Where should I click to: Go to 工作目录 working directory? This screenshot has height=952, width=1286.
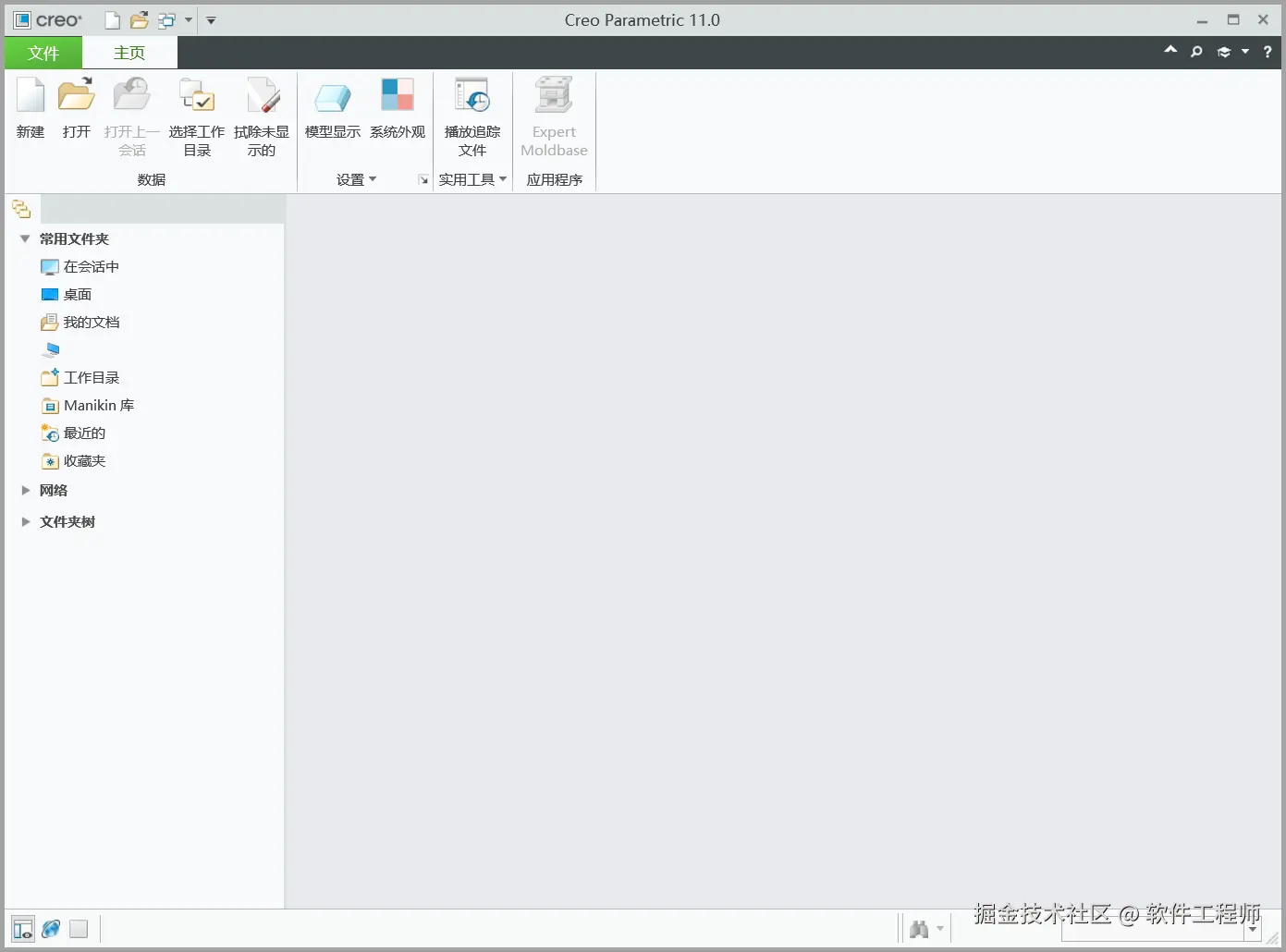(80, 377)
